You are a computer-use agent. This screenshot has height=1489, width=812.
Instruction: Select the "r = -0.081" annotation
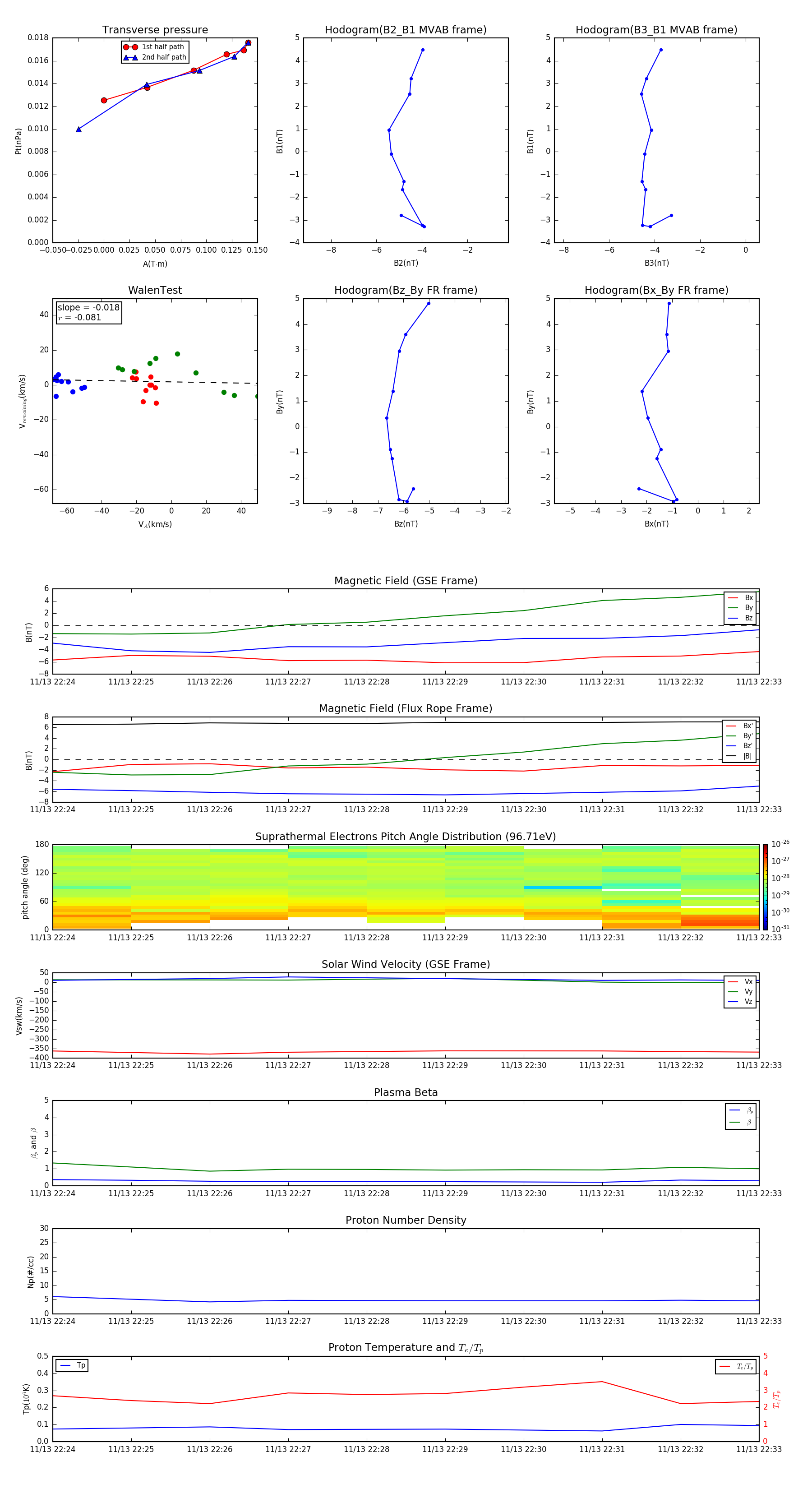[x=80, y=317]
